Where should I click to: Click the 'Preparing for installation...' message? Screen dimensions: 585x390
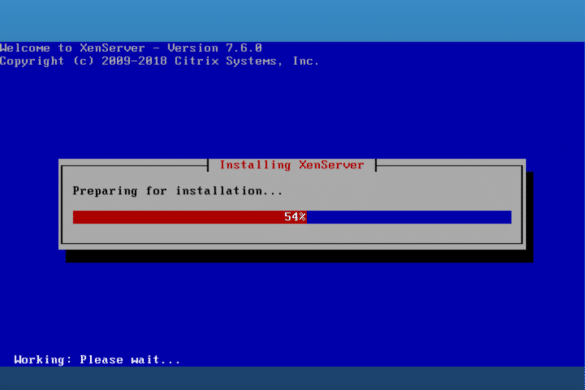pos(177,191)
